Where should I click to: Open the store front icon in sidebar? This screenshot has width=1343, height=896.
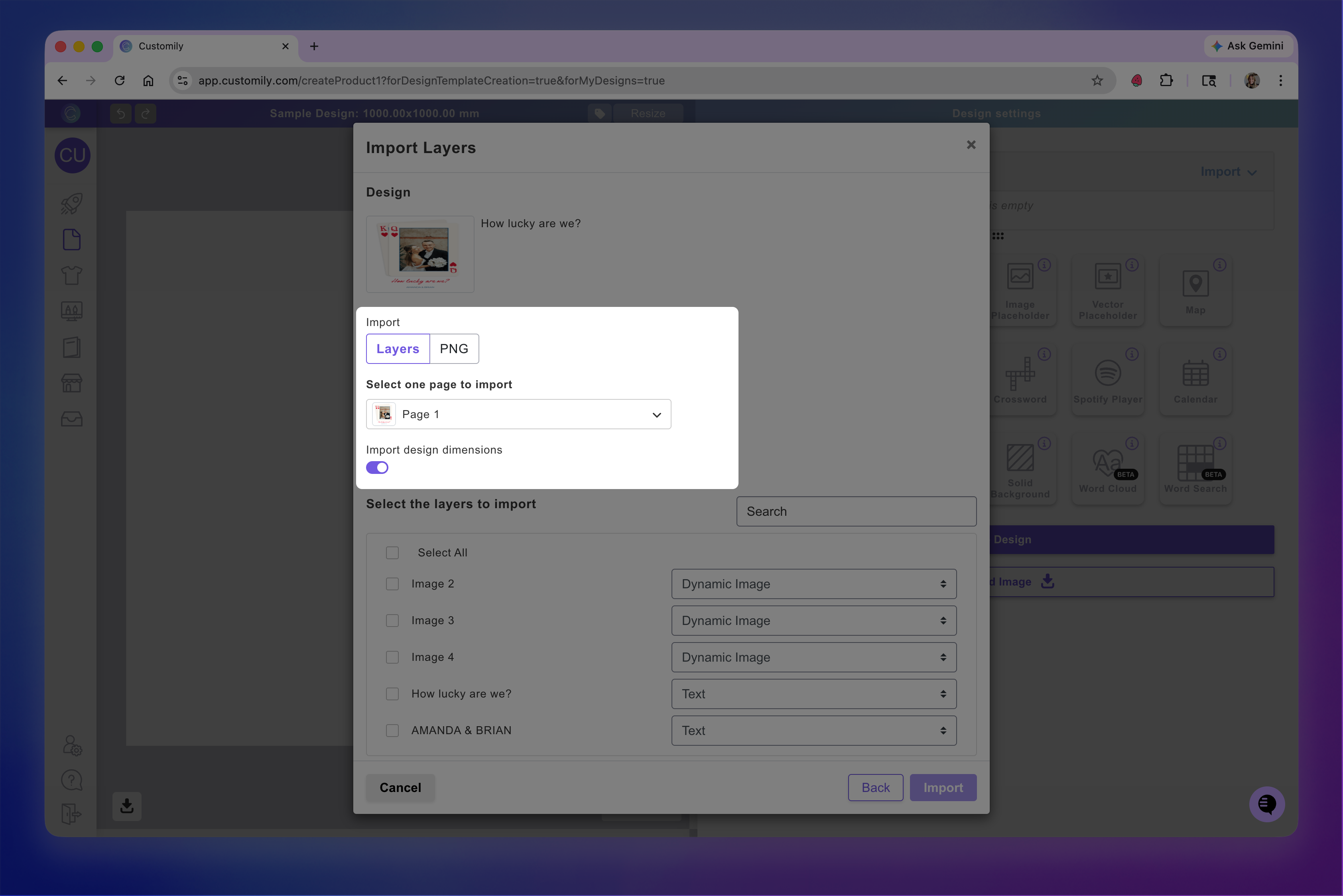[71, 383]
